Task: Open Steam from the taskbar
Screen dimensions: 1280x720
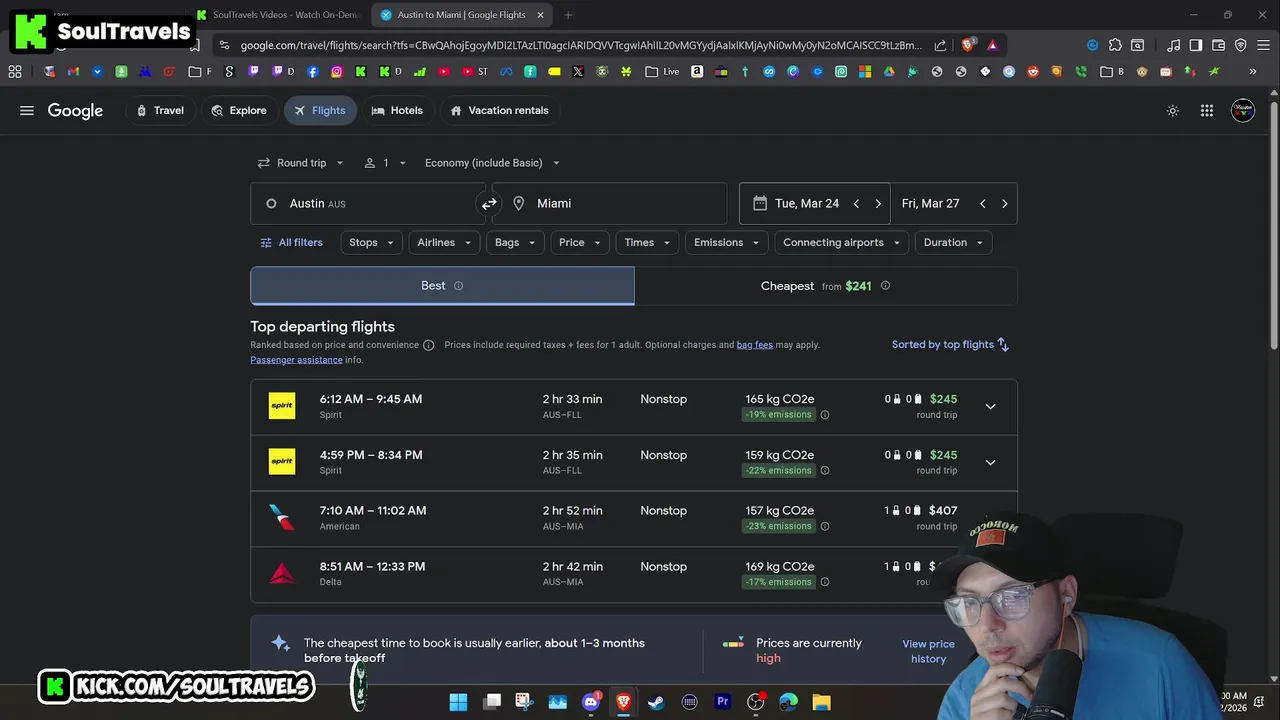Action: [656, 702]
